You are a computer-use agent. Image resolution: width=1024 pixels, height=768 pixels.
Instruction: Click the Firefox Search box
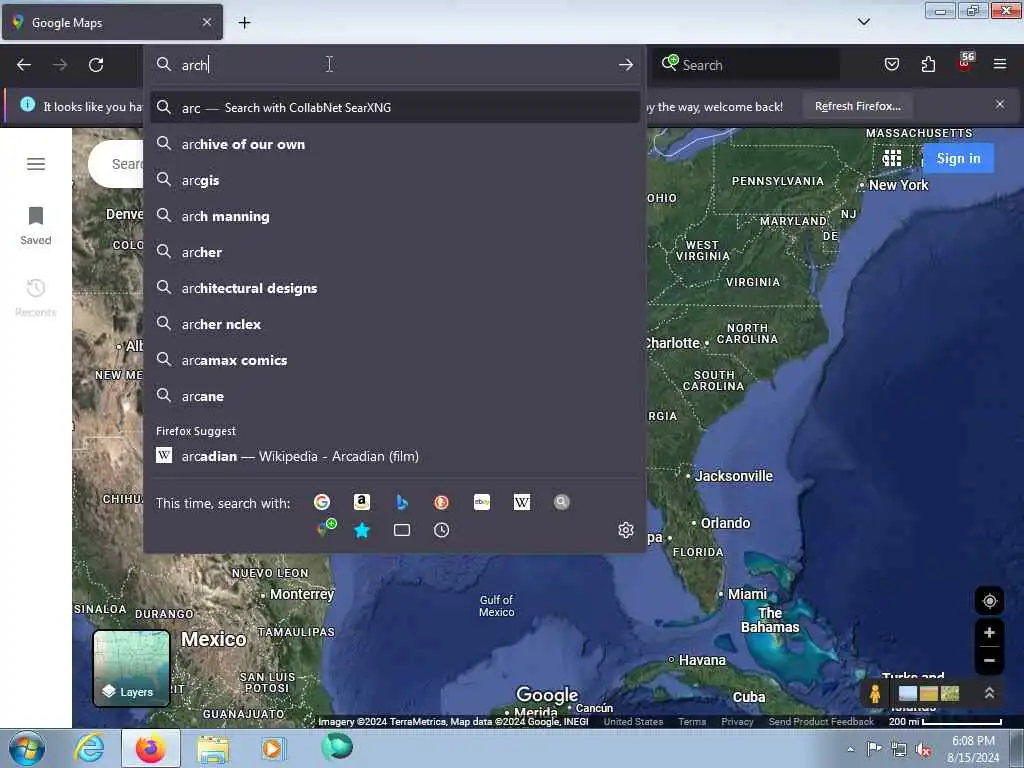[x=746, y=65]
